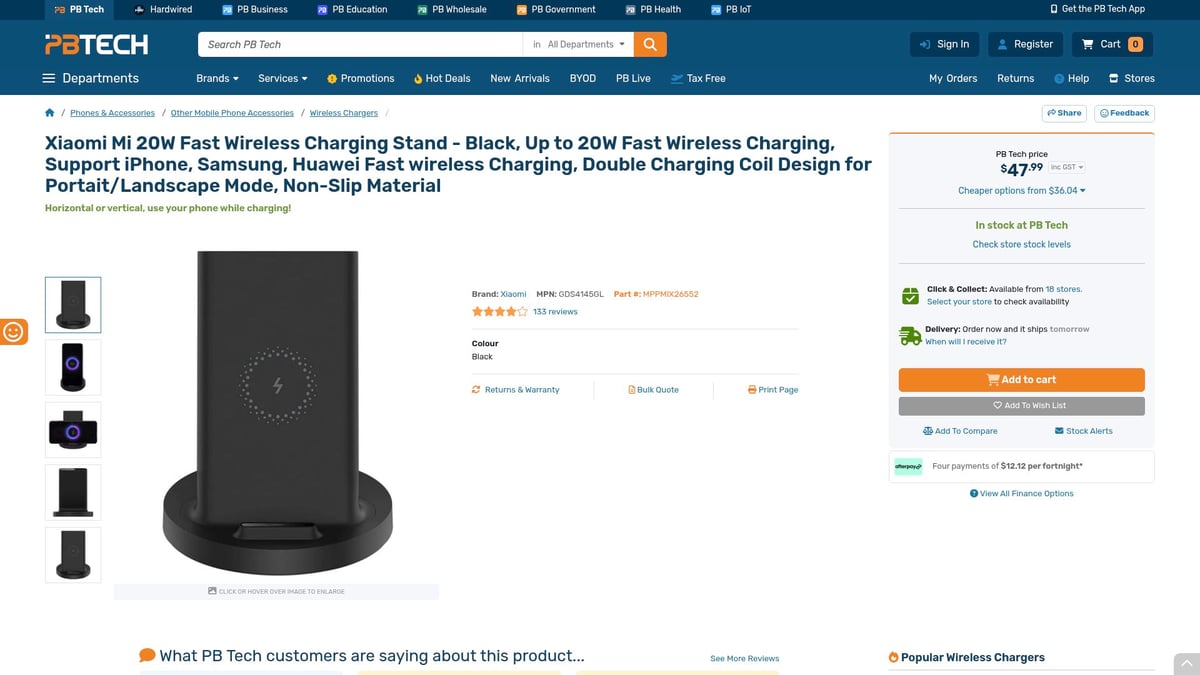The height and width of the screenshot is (675, 1200).
Task: Open Bulk Quote via the document icon
Action: click(x=632, y=389)
